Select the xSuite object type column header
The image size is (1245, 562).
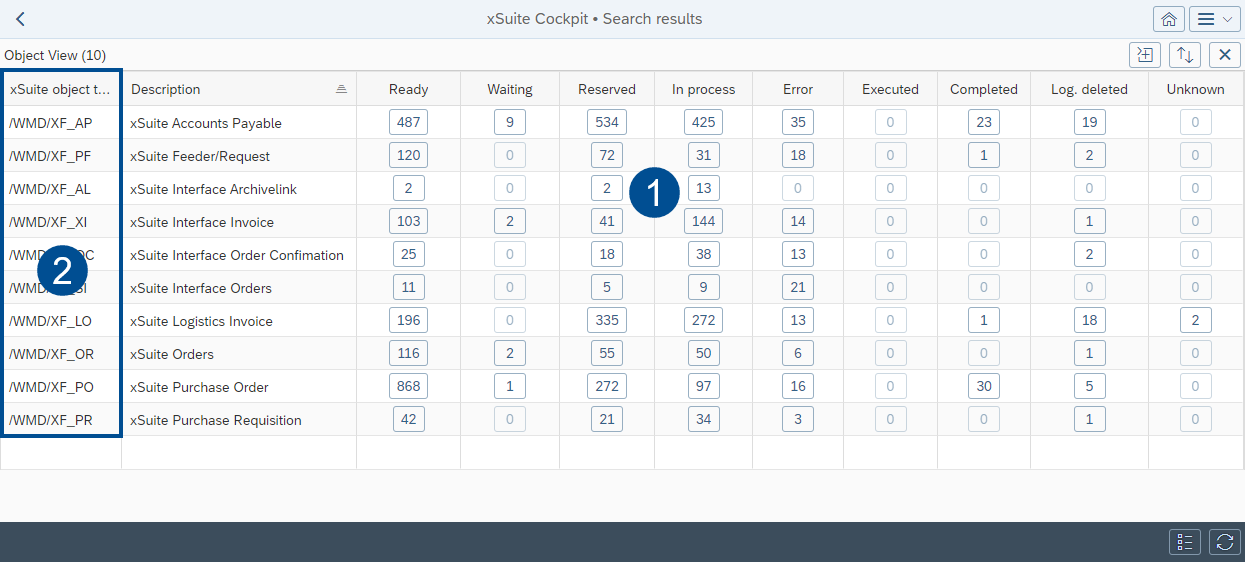point(60,89)
